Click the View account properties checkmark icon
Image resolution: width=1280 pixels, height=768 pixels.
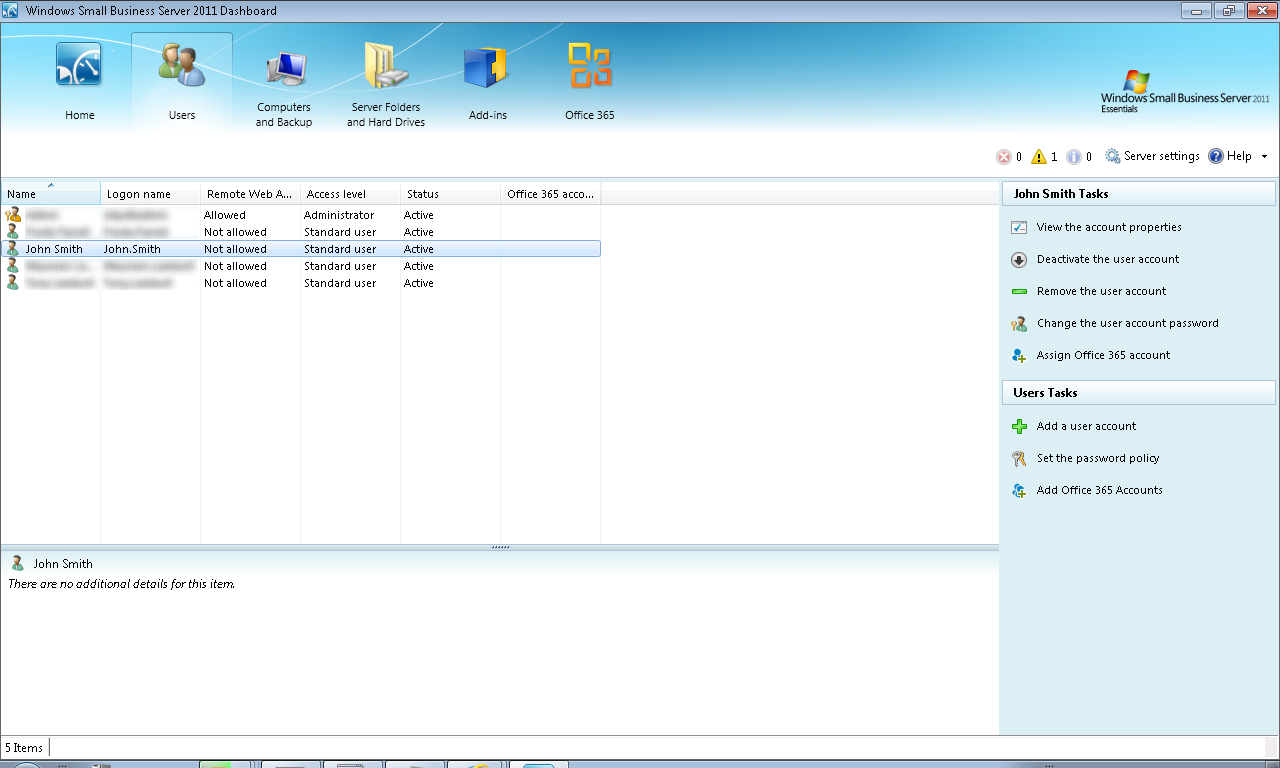click(1019, 228)
